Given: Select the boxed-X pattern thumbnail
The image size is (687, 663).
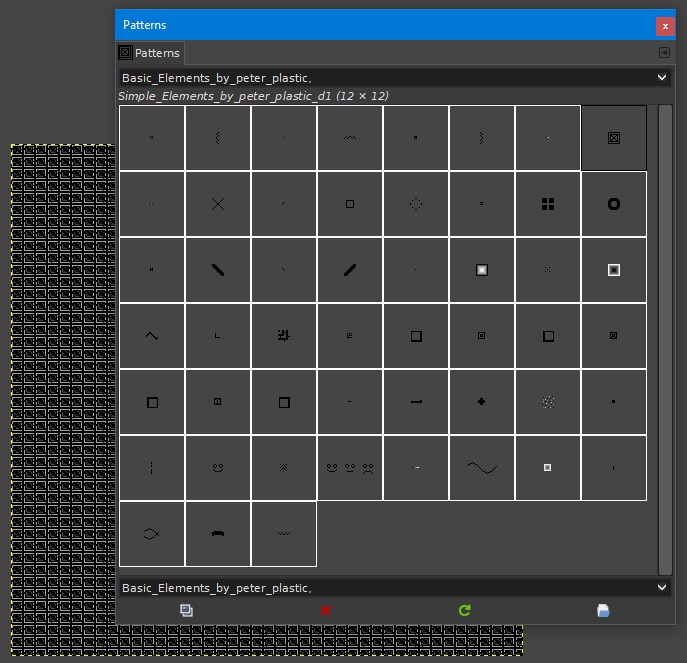Looking at the screenshot, I should 614,138.
